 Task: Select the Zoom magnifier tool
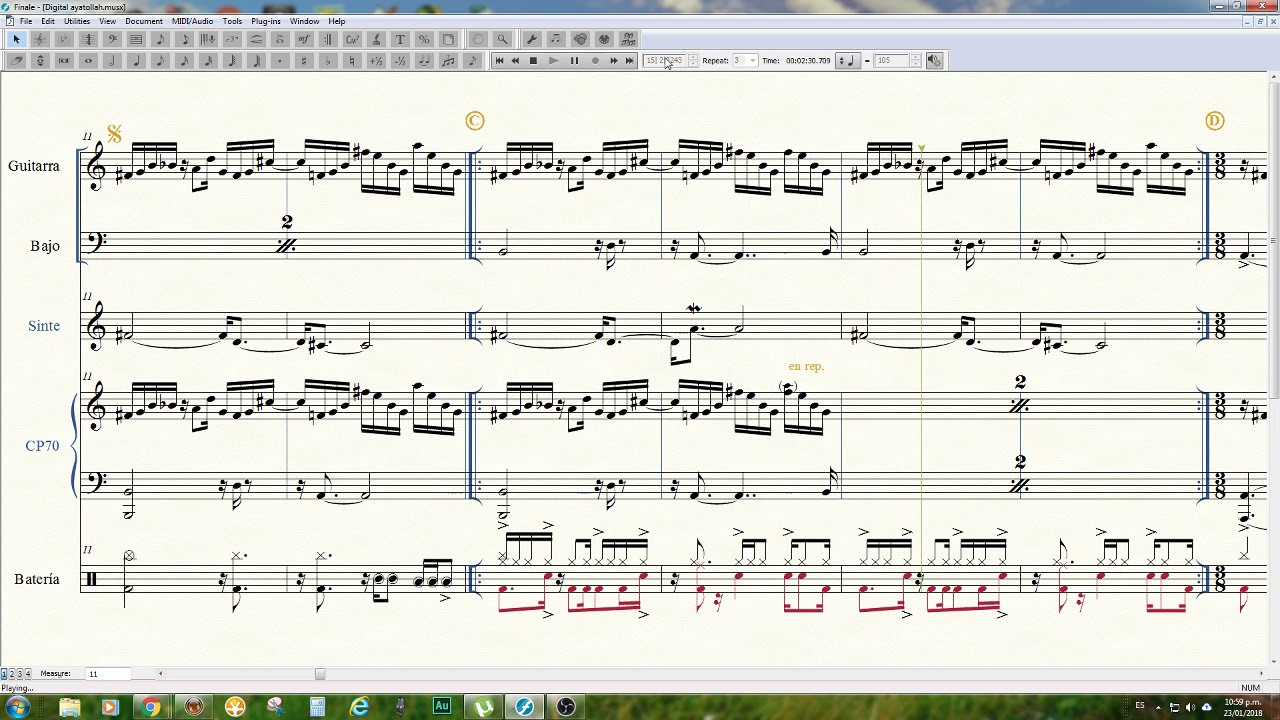(x=502, y=39)
